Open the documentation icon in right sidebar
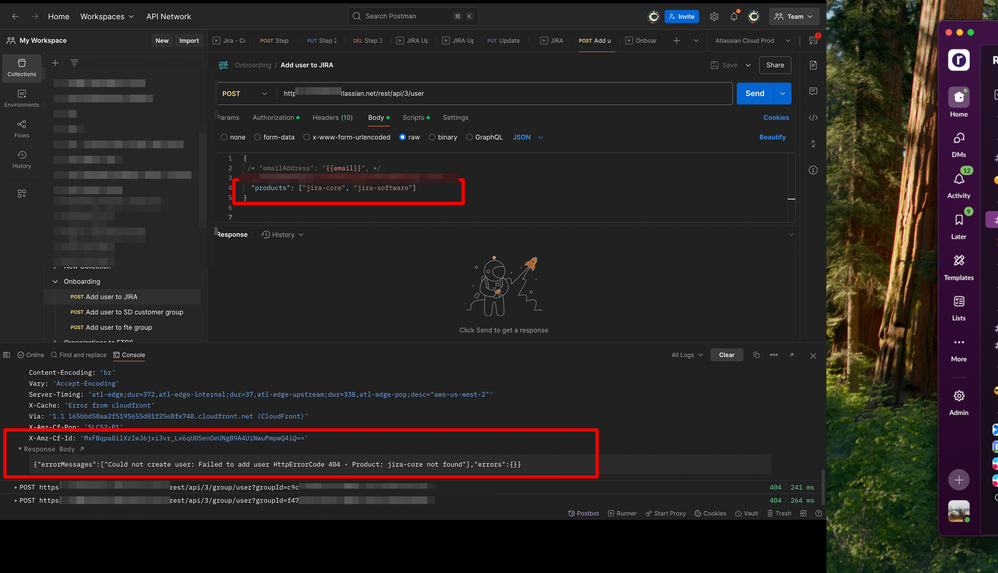Image resolution: width=998 pixels, height=573 pixels. tap(813, 65)
